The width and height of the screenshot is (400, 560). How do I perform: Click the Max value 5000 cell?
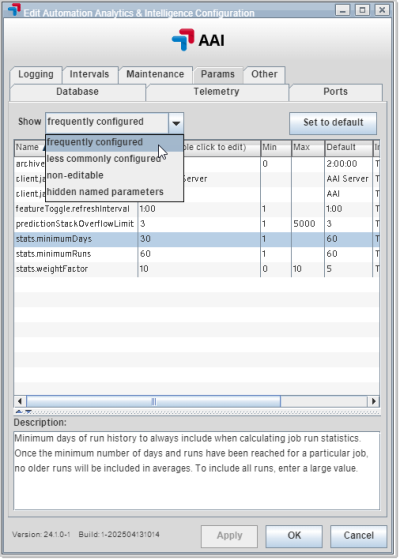point(308,224)
